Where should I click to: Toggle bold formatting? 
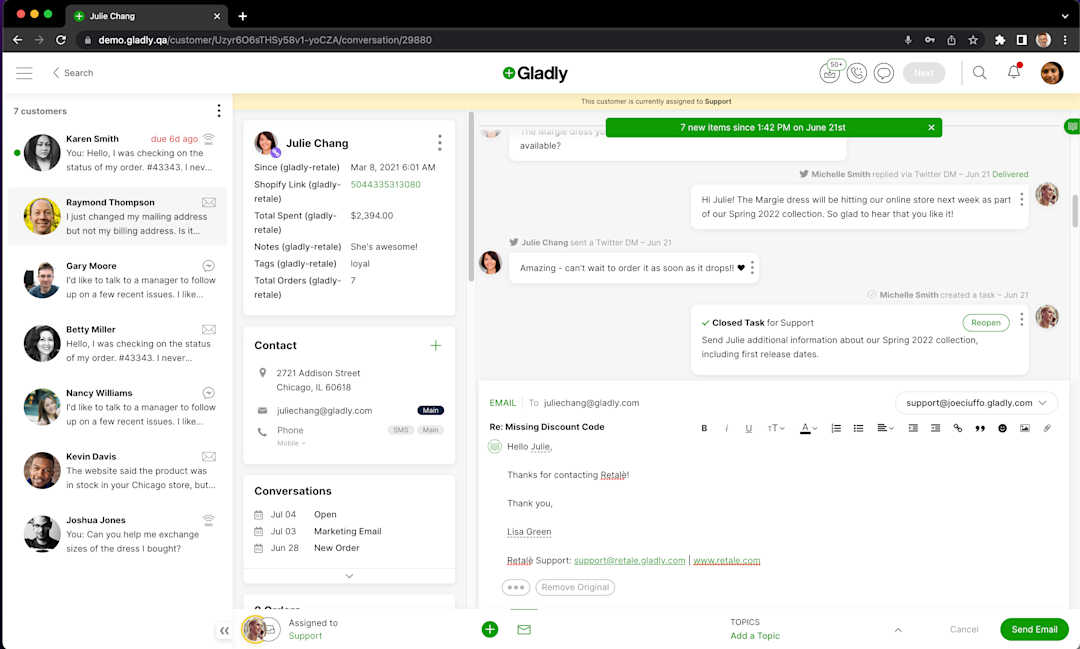tap(704, 429)
